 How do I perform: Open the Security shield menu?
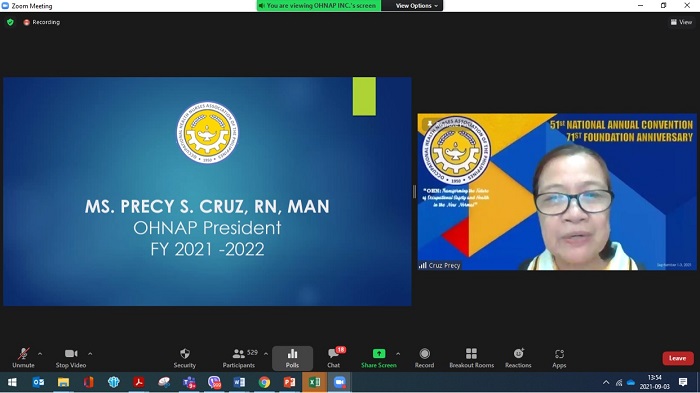pos(184,358)
